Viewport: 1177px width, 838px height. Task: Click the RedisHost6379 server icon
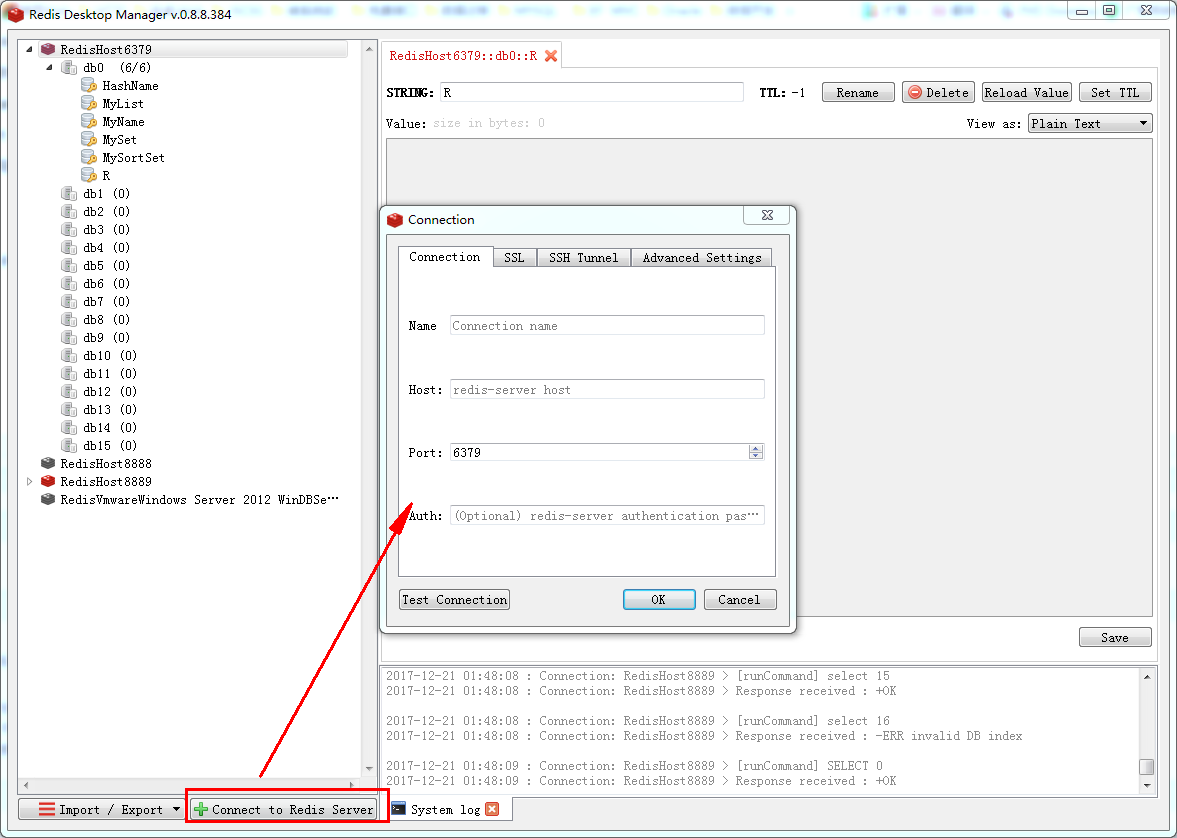click(x=48, y=50)
